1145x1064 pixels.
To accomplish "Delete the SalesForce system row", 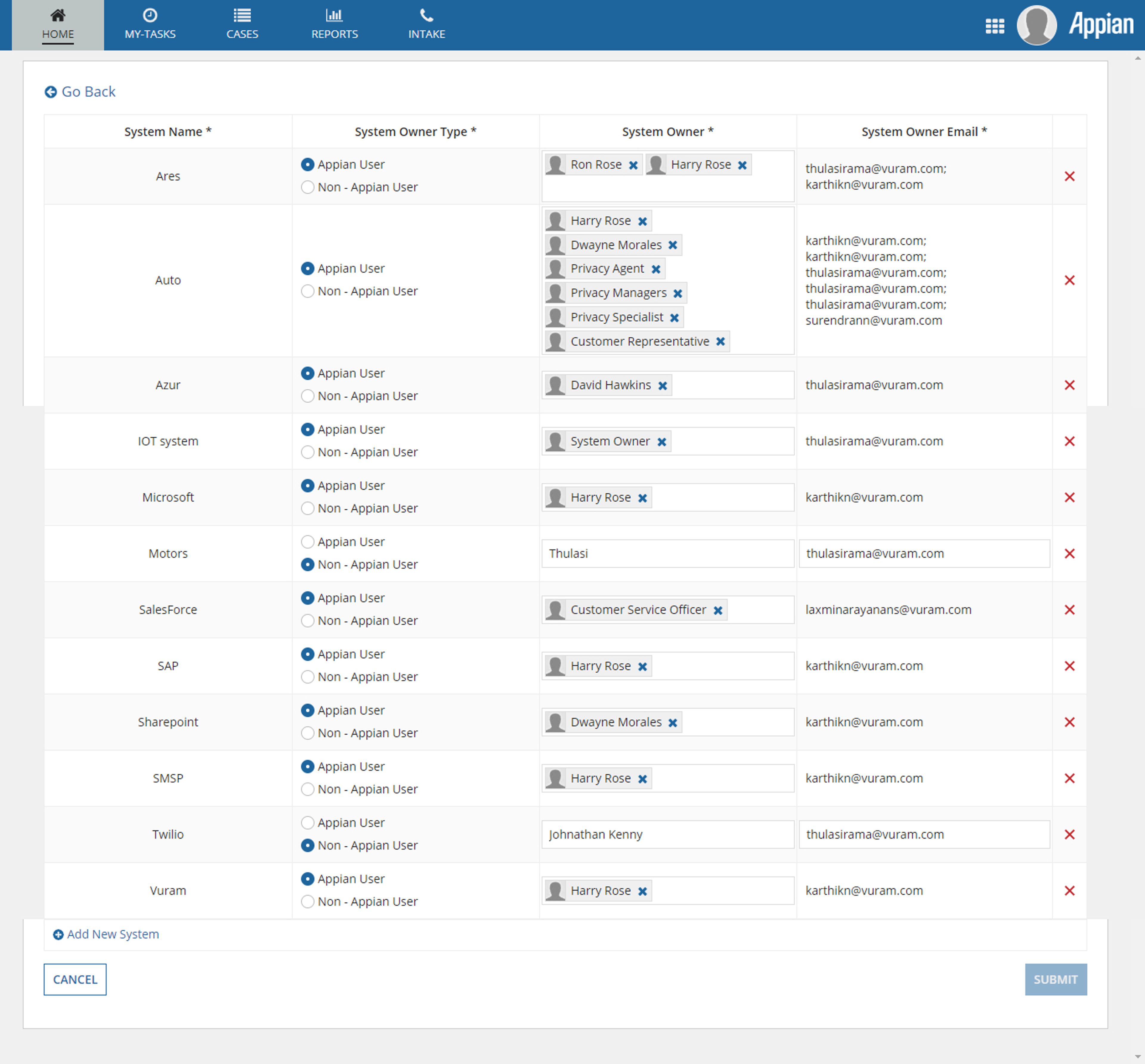I will coord(1070,610).
